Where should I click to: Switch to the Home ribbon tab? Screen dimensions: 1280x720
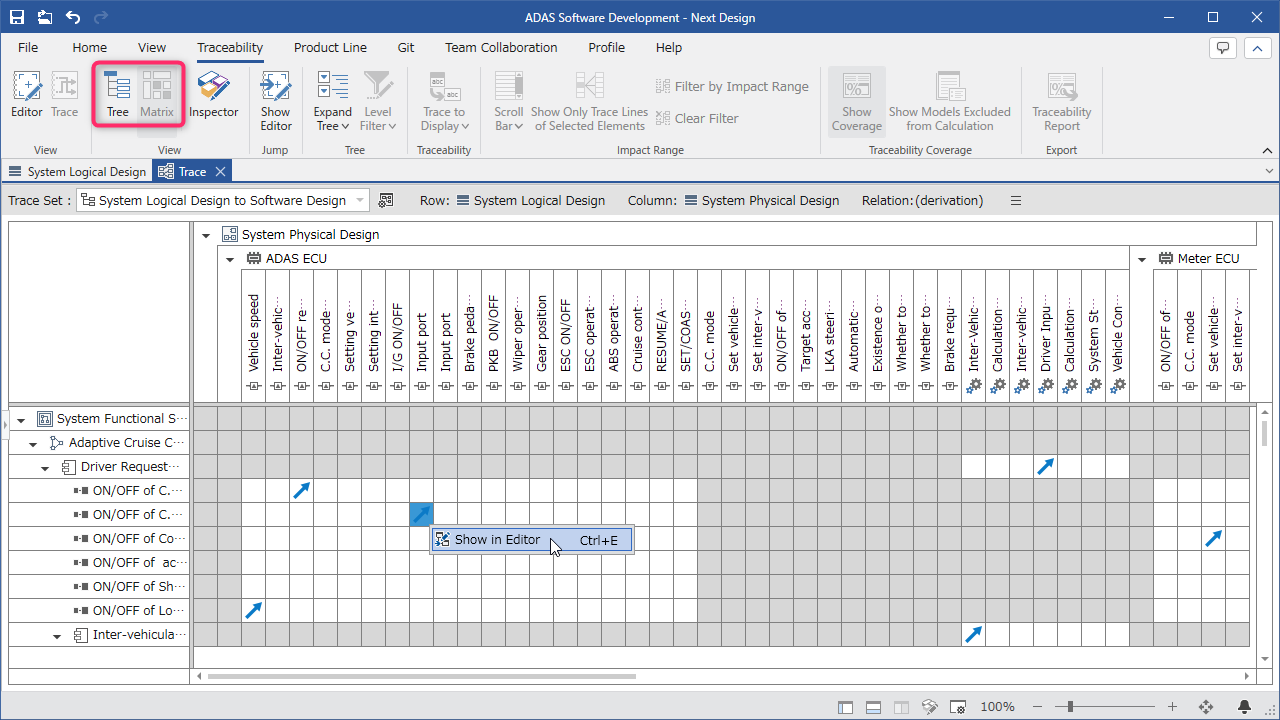coord(89,47)
